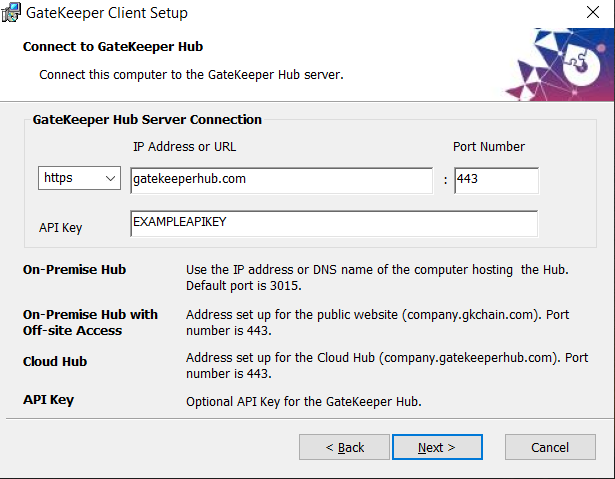This screenshot has height=479, width=615.
Task: Cancel the setup wizard
Action: click(550, 447)
